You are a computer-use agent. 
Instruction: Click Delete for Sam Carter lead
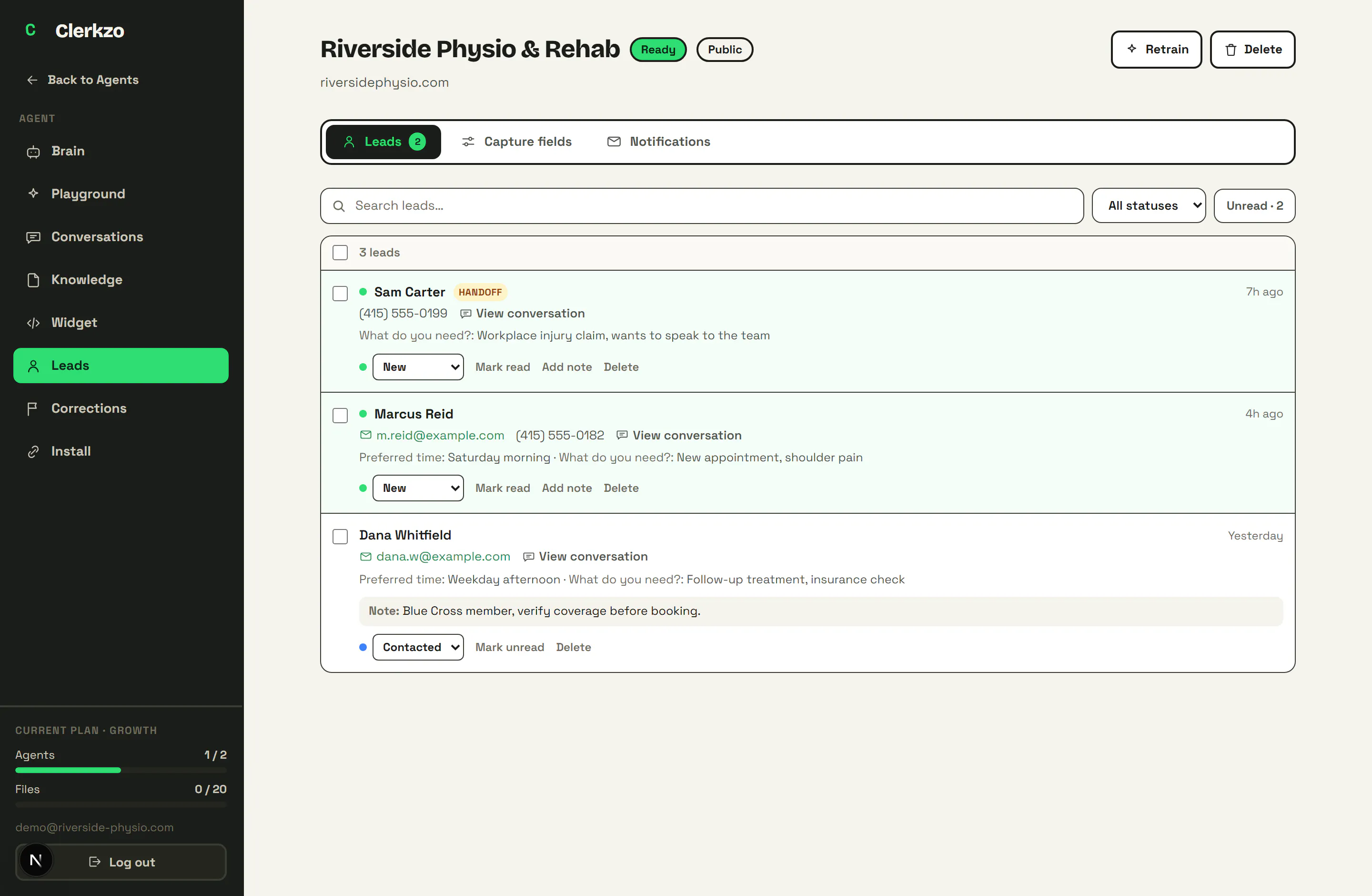tap(621, 367)
